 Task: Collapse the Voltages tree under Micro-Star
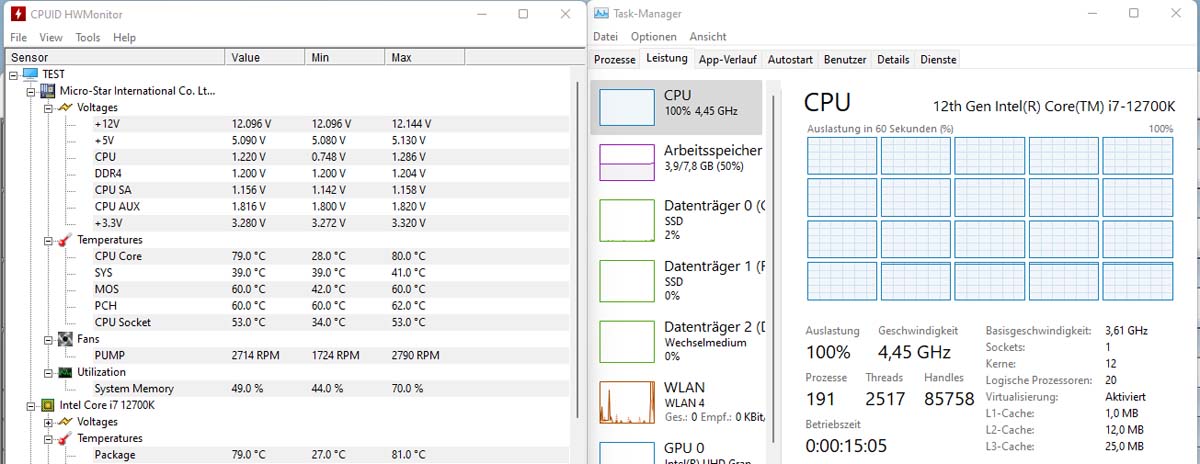pyautogui.click(x=48, y=107)
